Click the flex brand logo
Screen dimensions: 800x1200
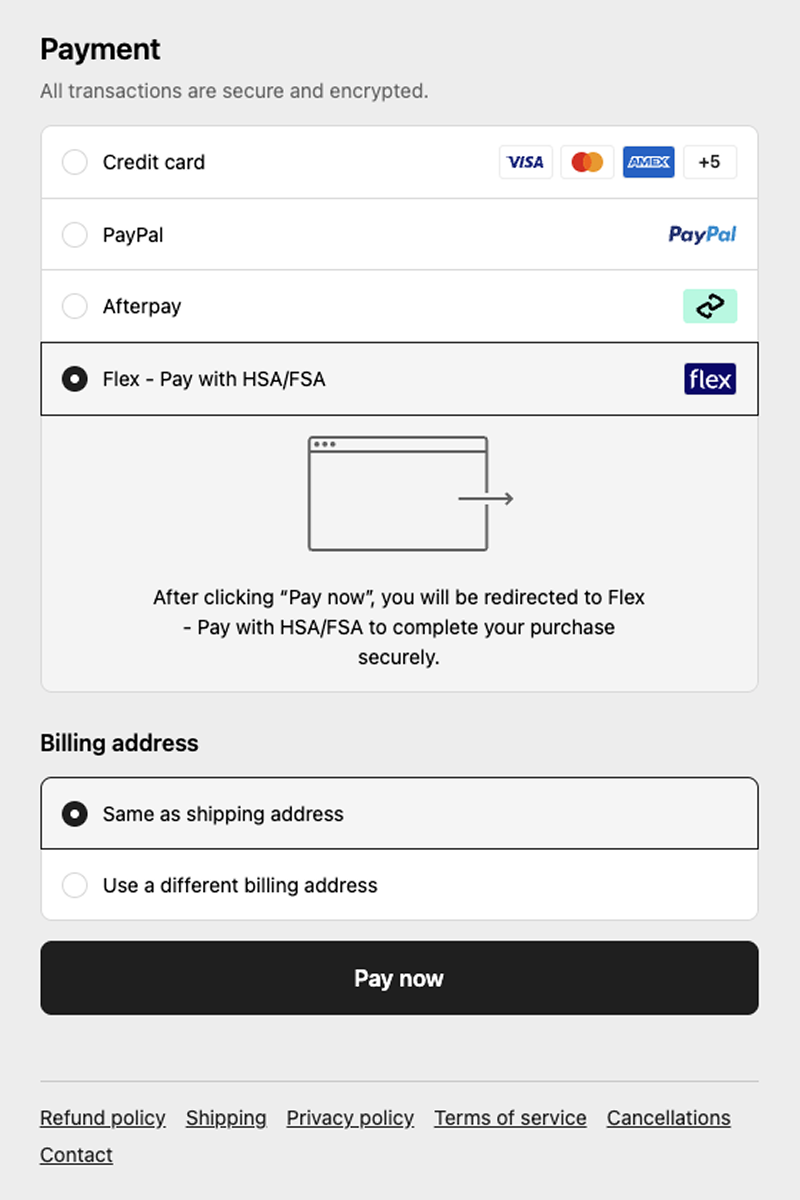710,379
